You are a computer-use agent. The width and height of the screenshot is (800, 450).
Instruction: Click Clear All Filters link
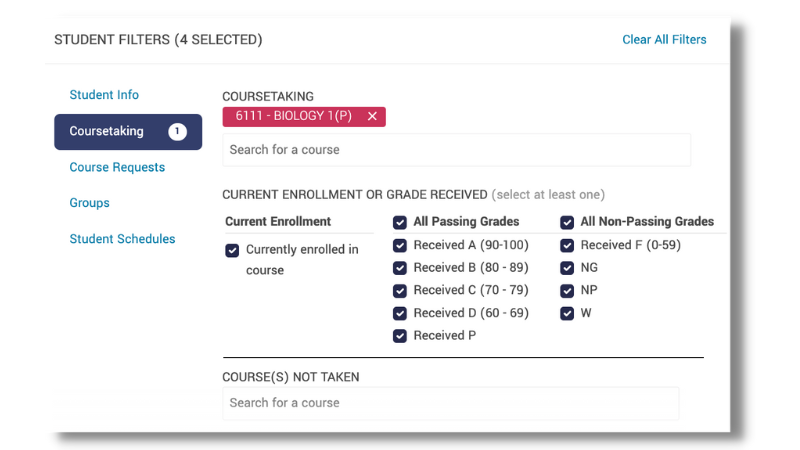(x=664, y=40)
